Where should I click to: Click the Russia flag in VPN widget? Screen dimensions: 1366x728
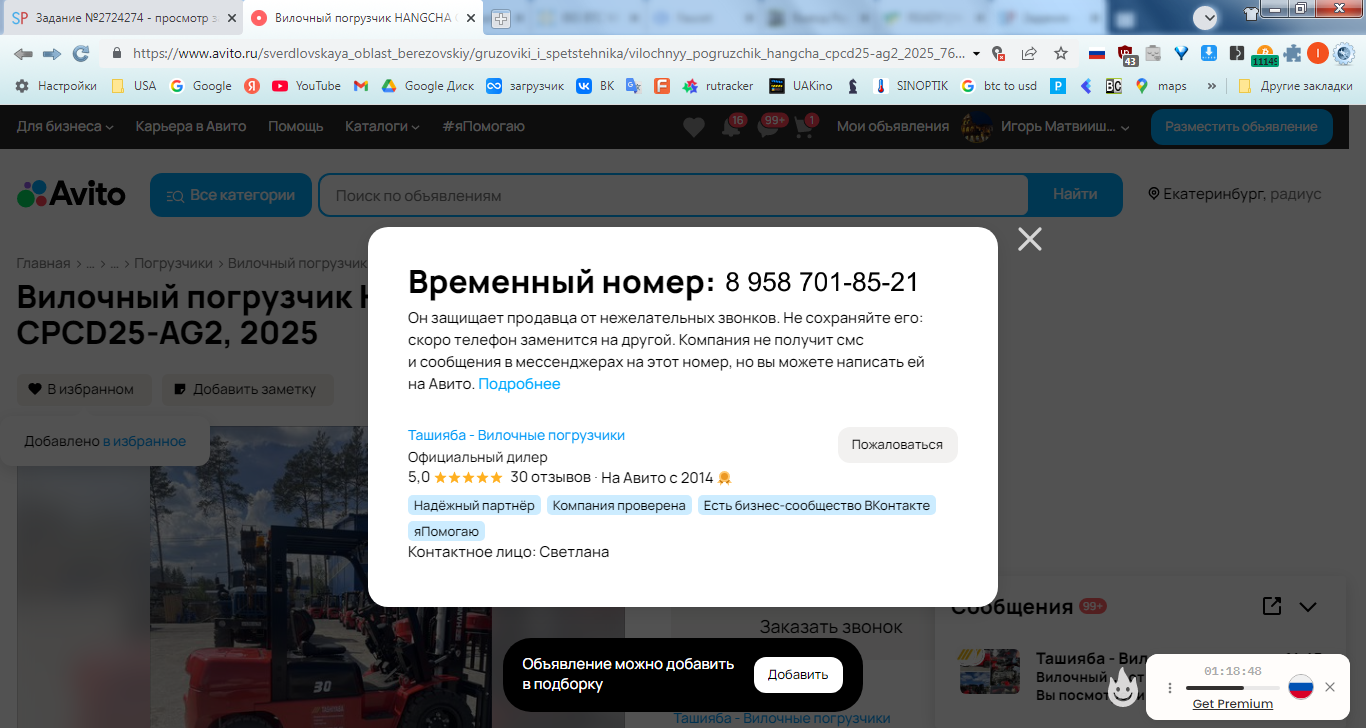pyautogui.click(x=1300, y=687)
